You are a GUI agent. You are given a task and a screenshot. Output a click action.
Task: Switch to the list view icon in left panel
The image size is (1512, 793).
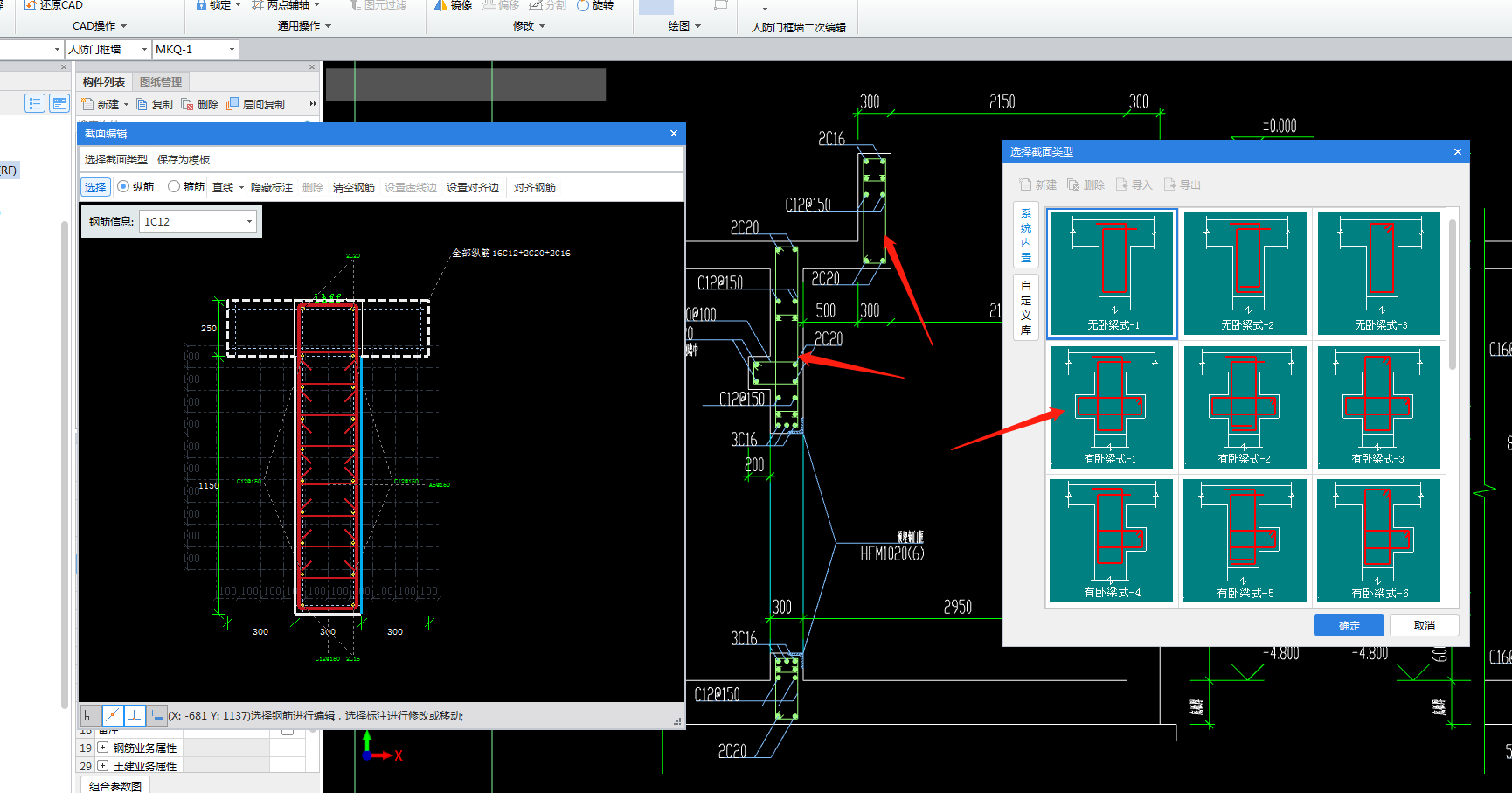click(35, 104)
